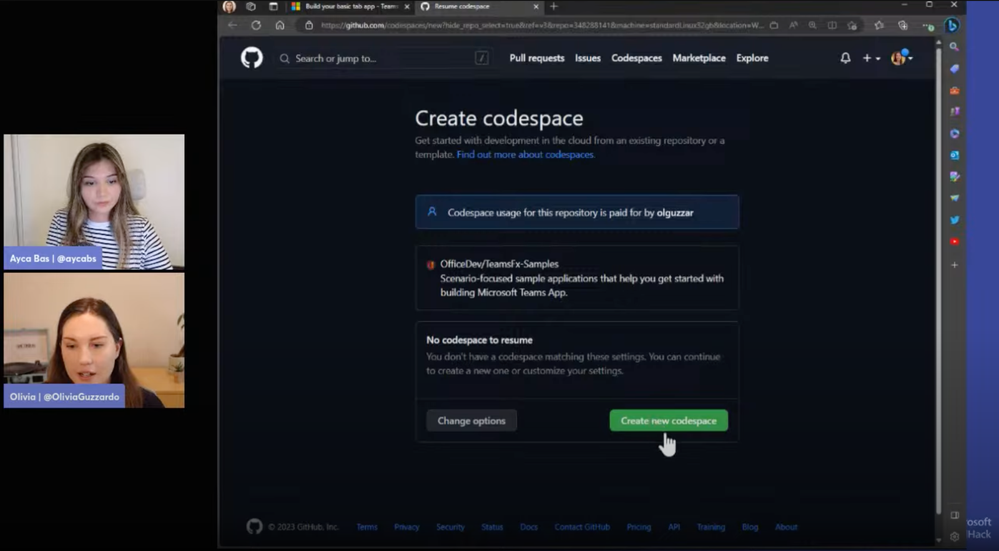Screen dimensions: 999x551
Task: Open Pricing footer link
Action: 639,527
